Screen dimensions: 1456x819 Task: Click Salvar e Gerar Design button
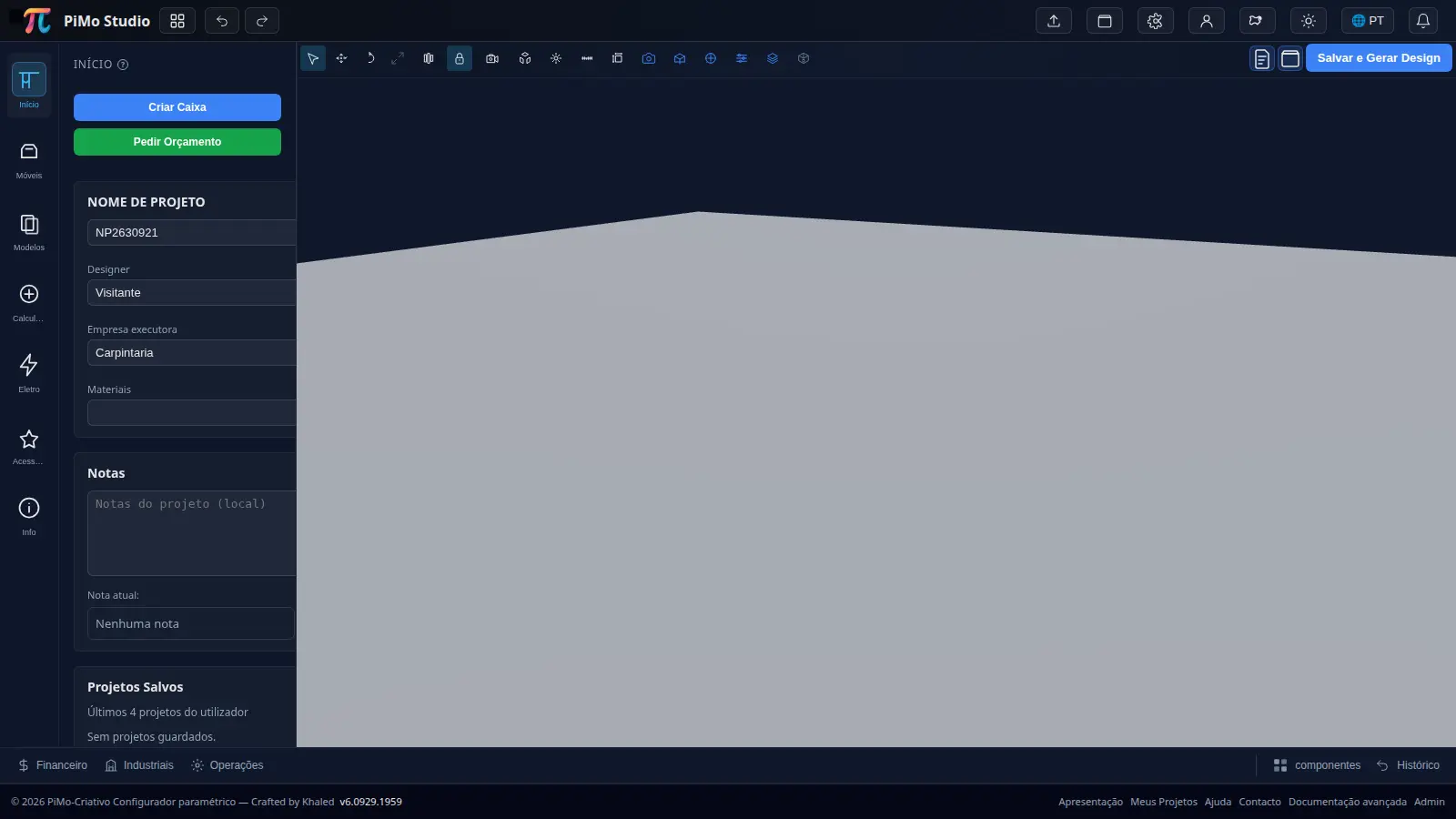tap(1379, 58)
